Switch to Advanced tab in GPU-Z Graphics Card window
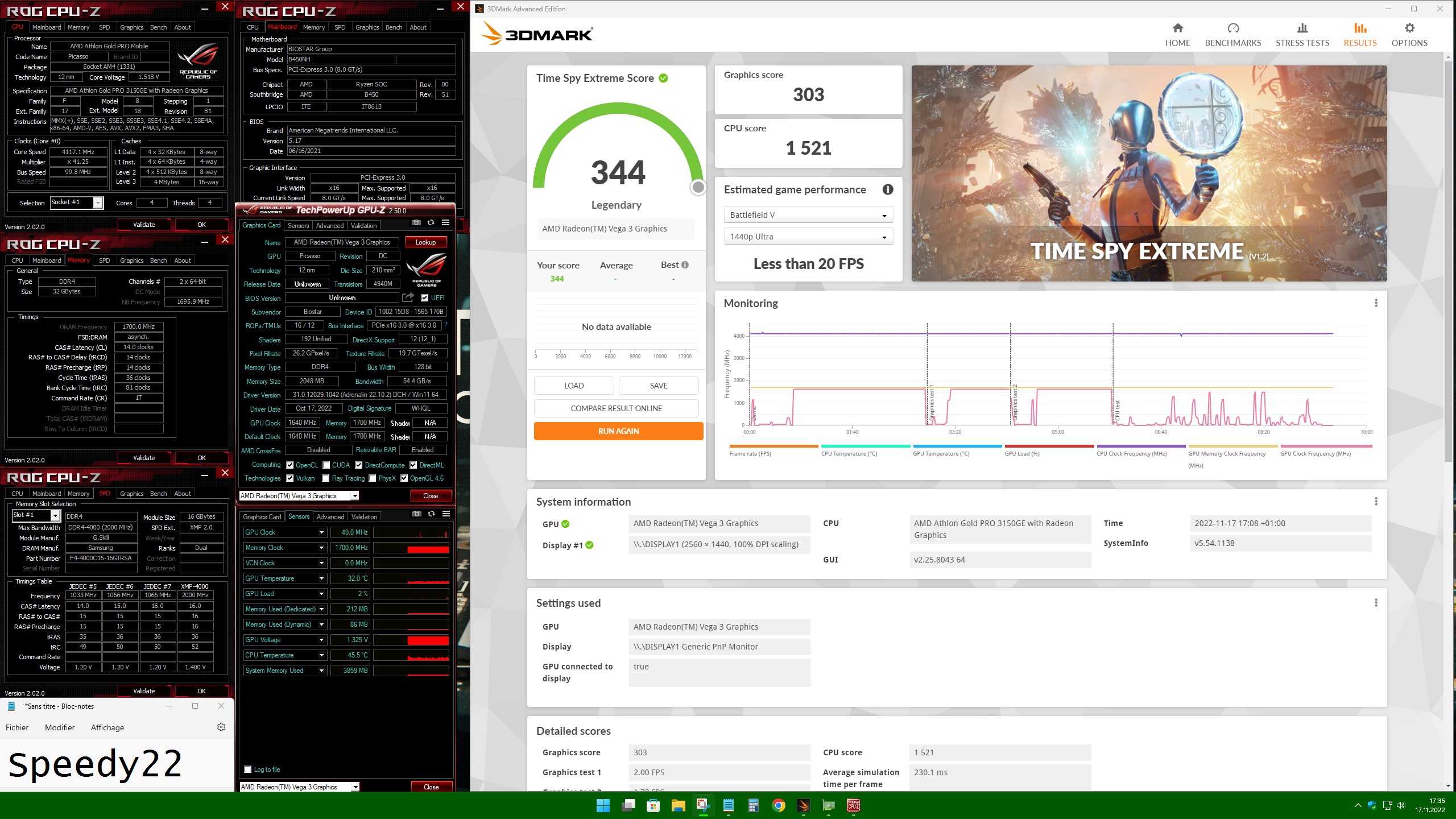 point(330,226)
